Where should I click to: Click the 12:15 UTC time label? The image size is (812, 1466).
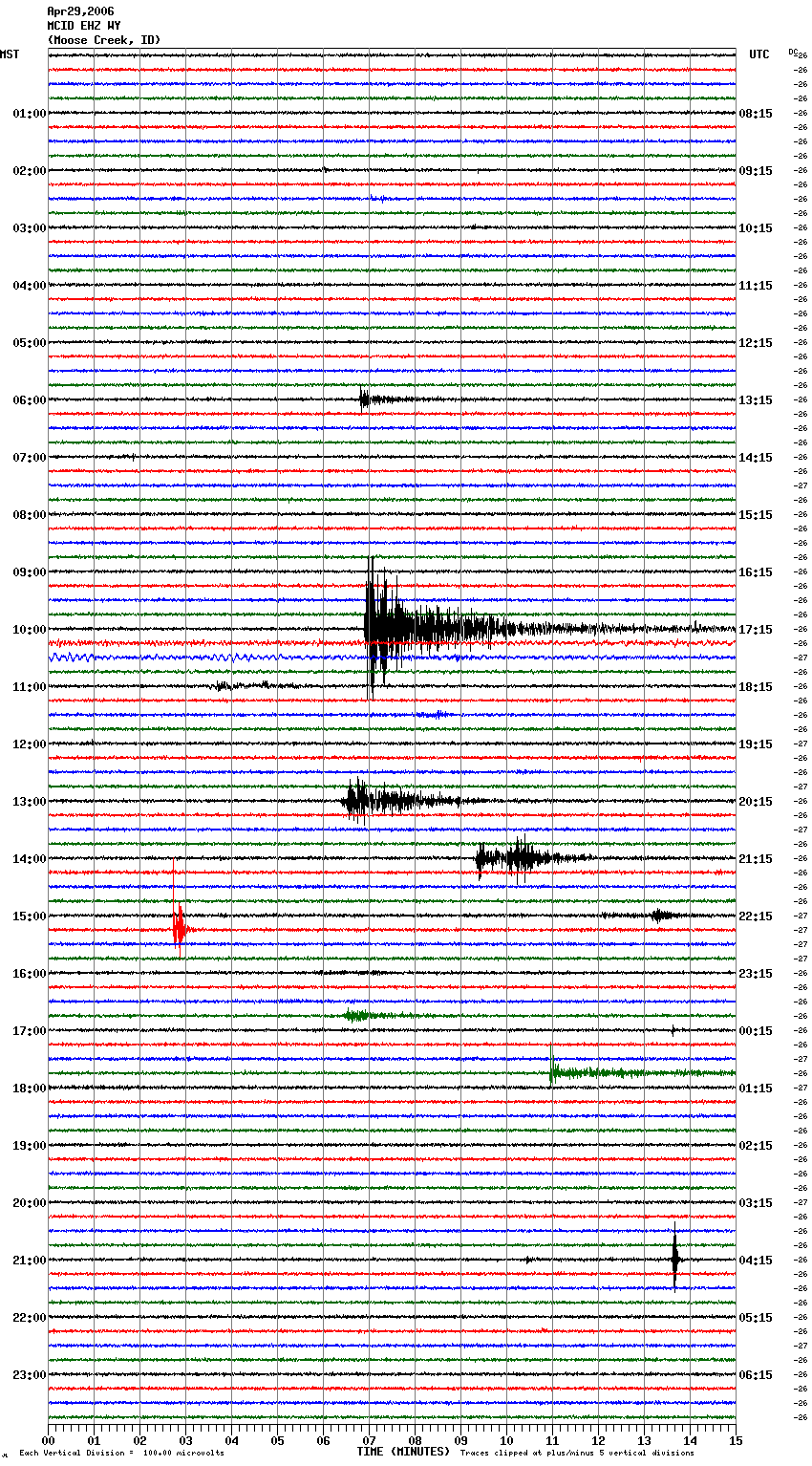point(756,343)
